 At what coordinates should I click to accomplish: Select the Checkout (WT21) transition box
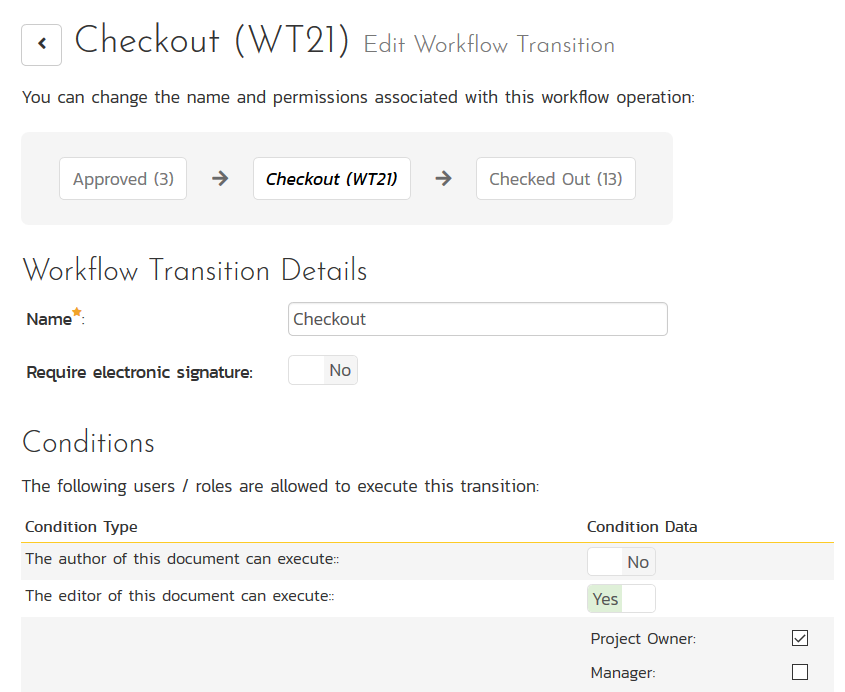tap(331, 179)
